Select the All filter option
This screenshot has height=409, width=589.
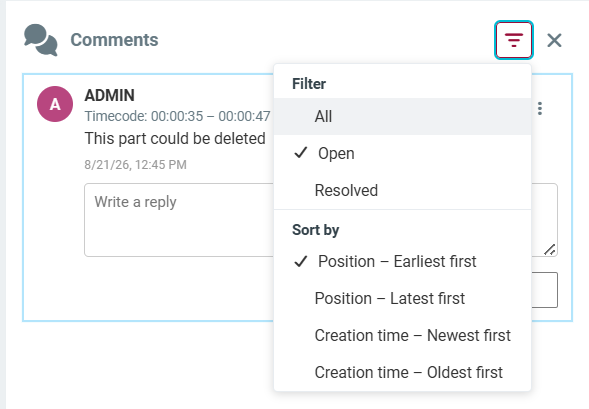point(402,116)
